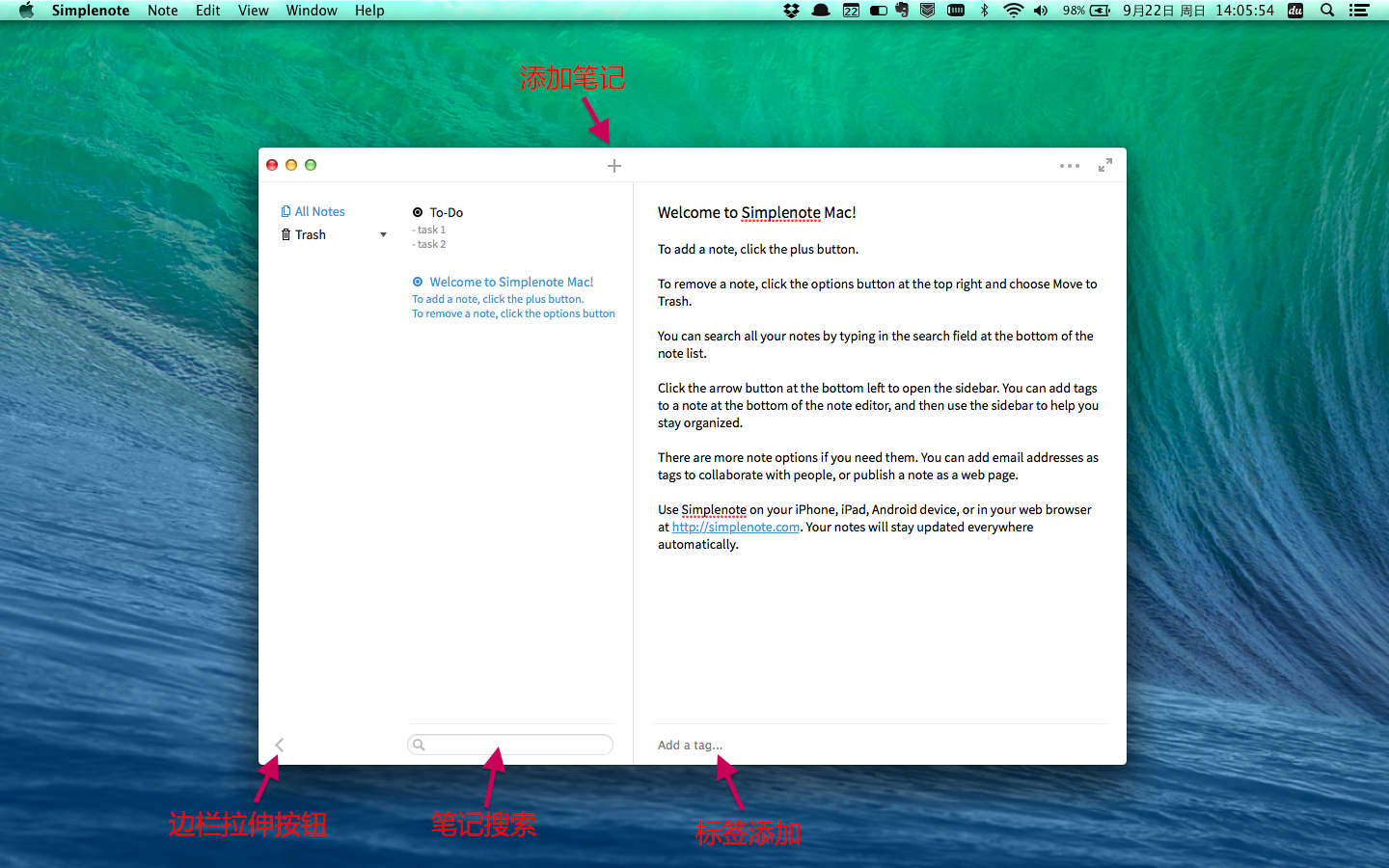Click the 'task 2' line under To-Do
Viewport: 1389px width, 868px height.
pos(428,244)
